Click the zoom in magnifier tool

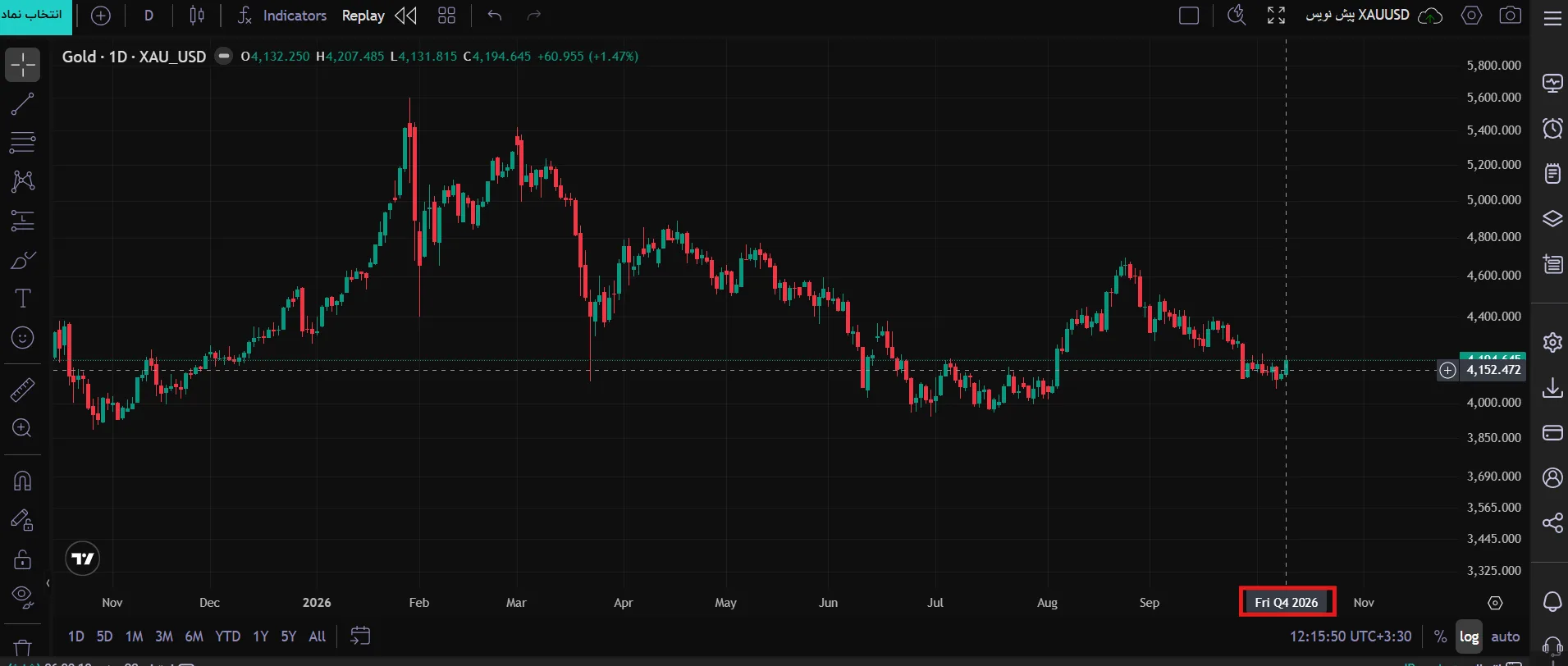(23, 428)
